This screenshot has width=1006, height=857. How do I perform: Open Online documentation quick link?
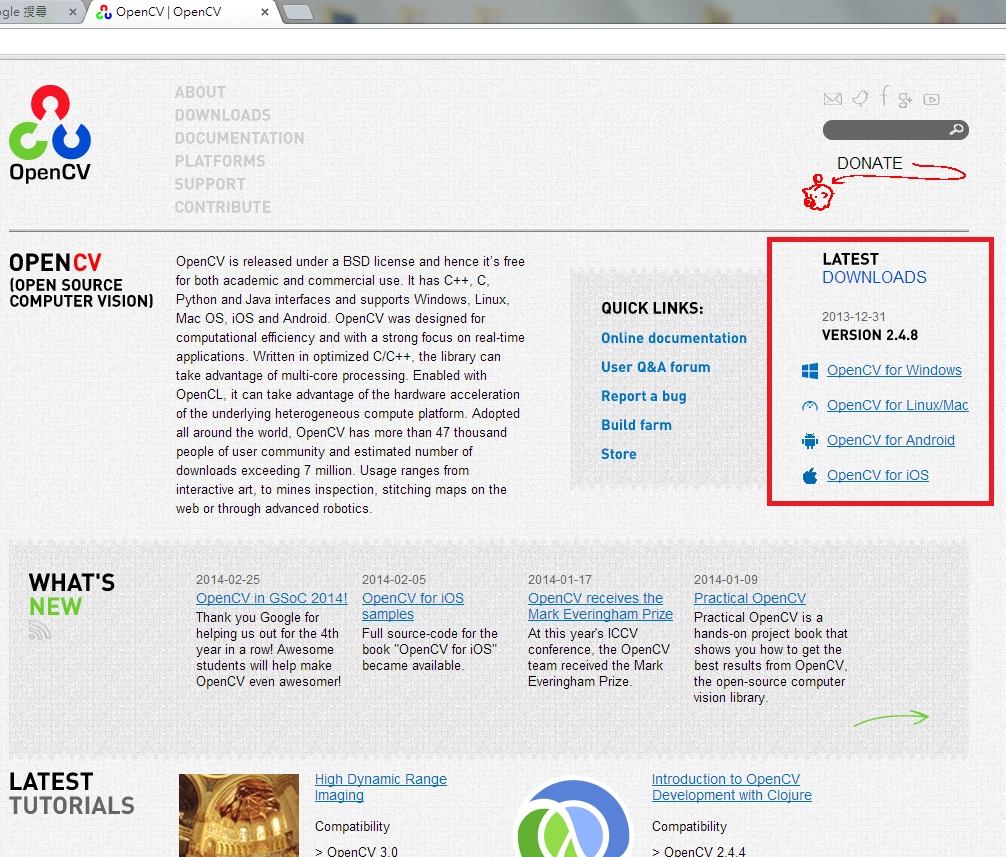click(x=674, y=338)
